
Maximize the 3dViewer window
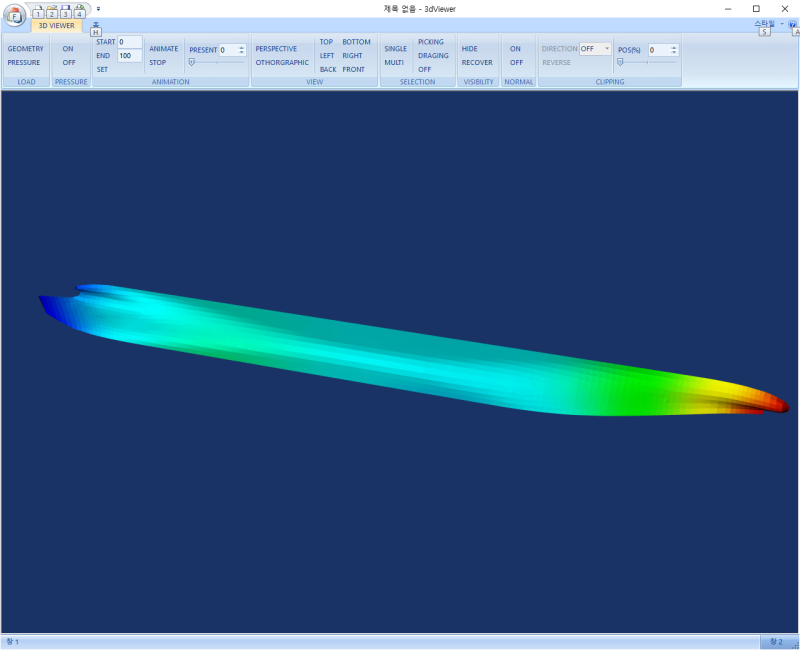[x=756, y=9]
